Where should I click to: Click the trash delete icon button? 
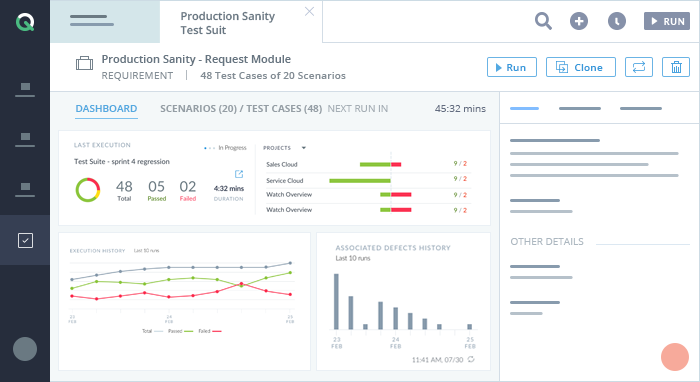tap(676, 67)
